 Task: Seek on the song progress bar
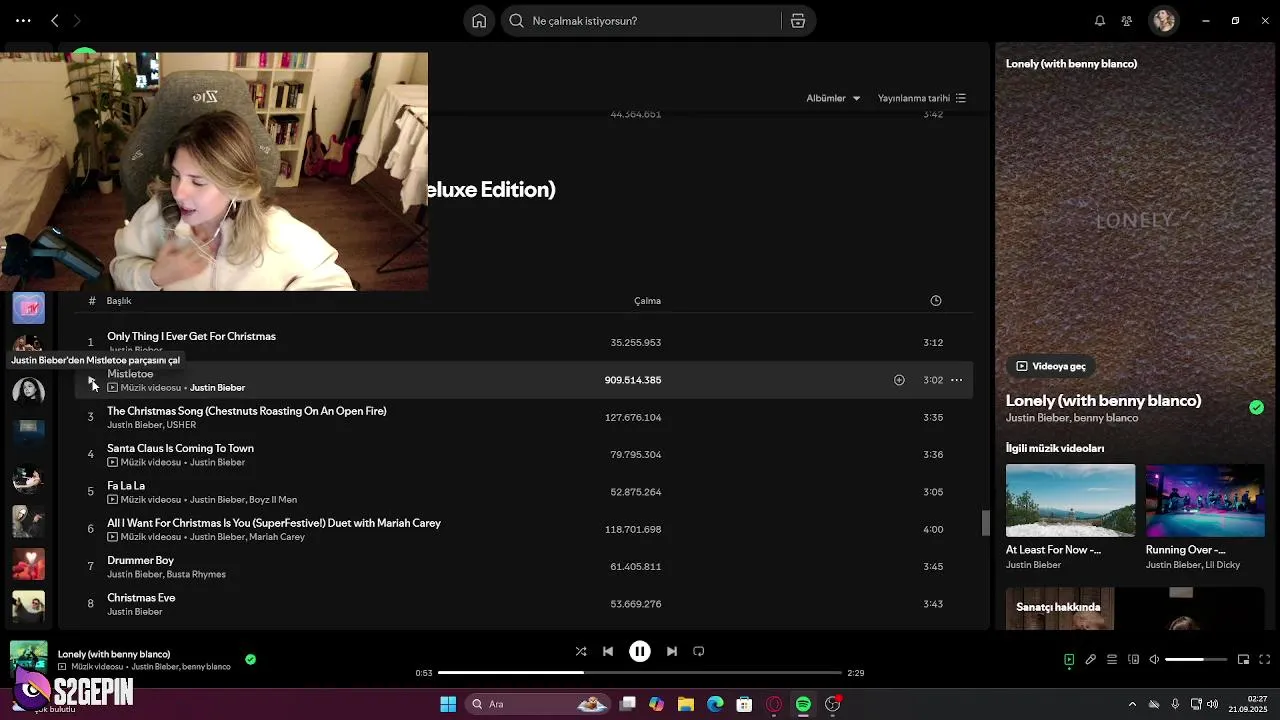coord(640,673)
